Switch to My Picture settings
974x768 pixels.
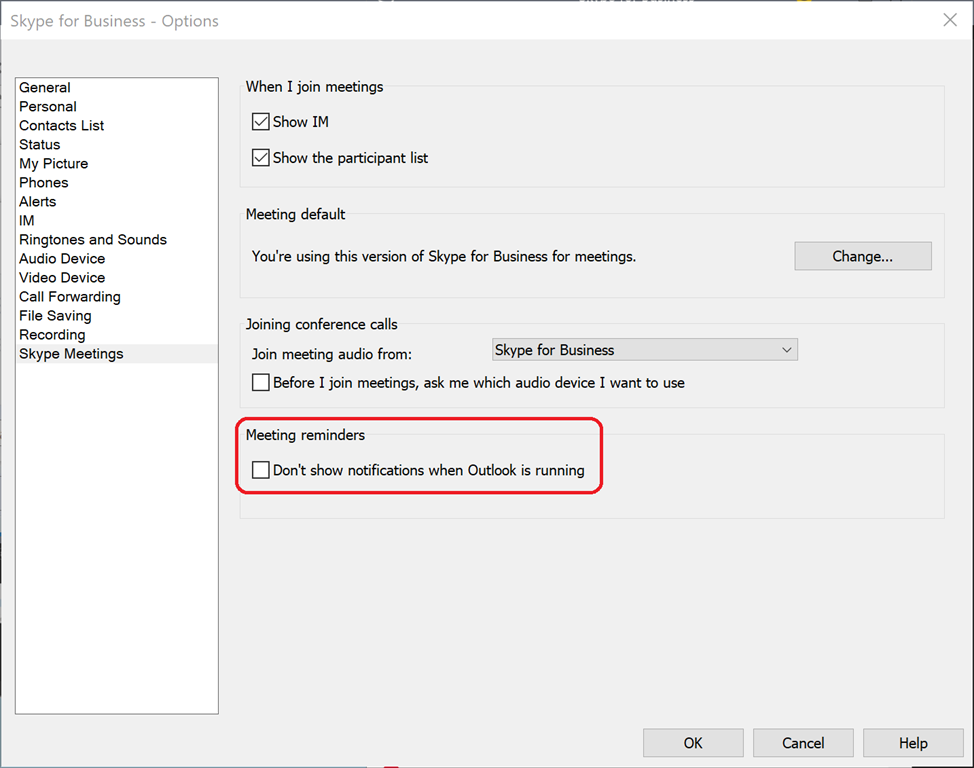coord(54,164)
